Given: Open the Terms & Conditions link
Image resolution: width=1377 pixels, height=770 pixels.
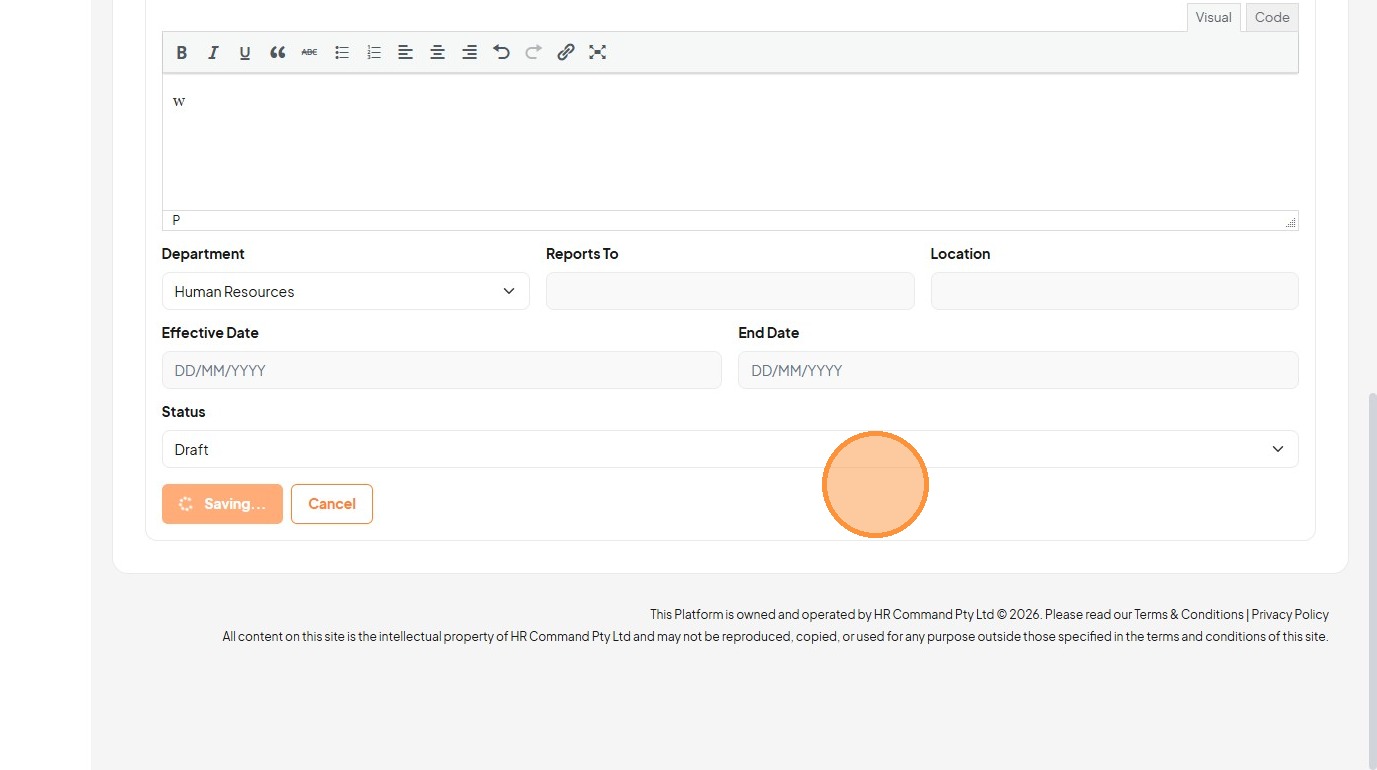Looking at the screenshot, I should coord(1189,614).
